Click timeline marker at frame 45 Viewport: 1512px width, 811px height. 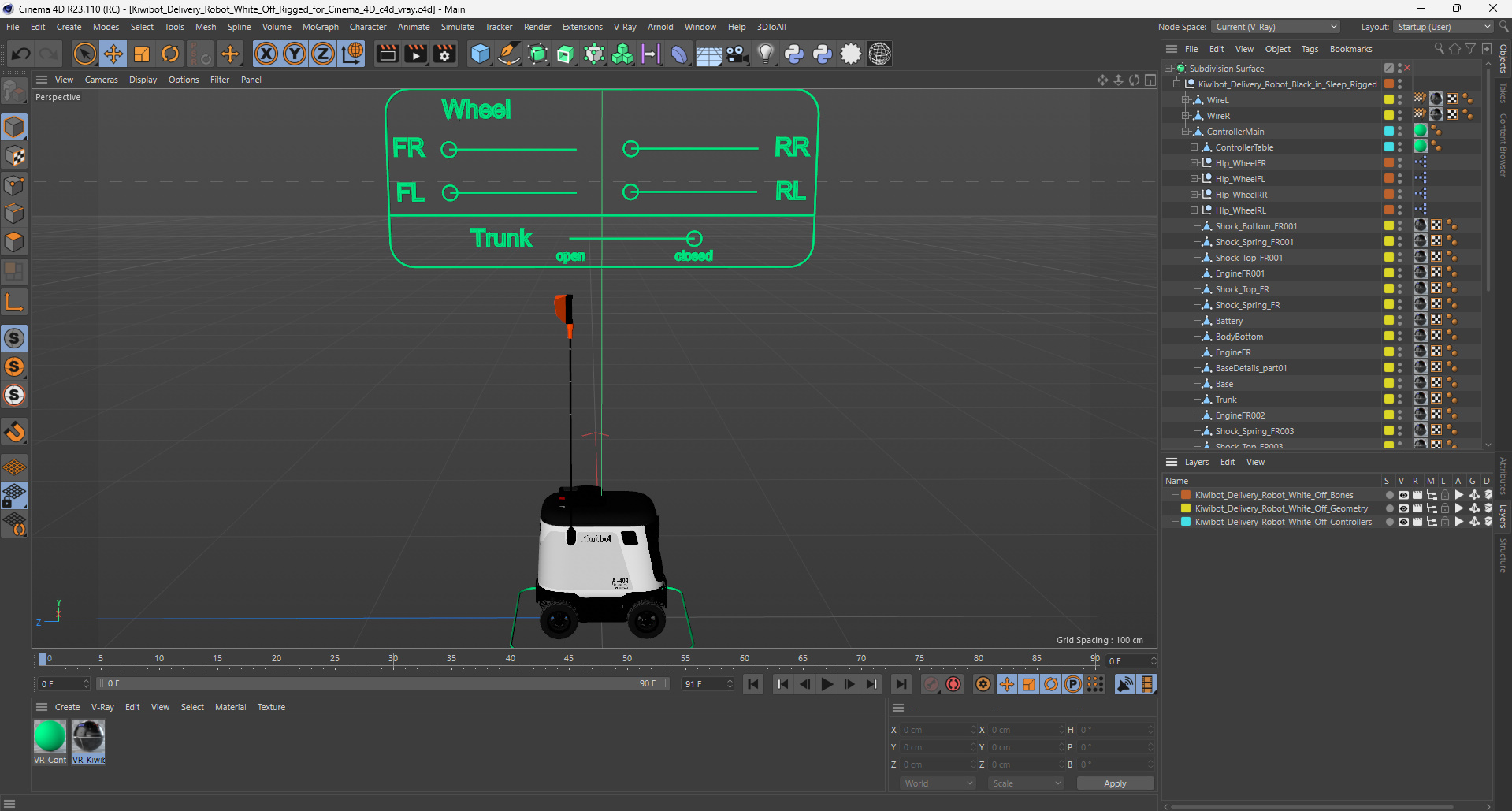[x=569, y=659]
